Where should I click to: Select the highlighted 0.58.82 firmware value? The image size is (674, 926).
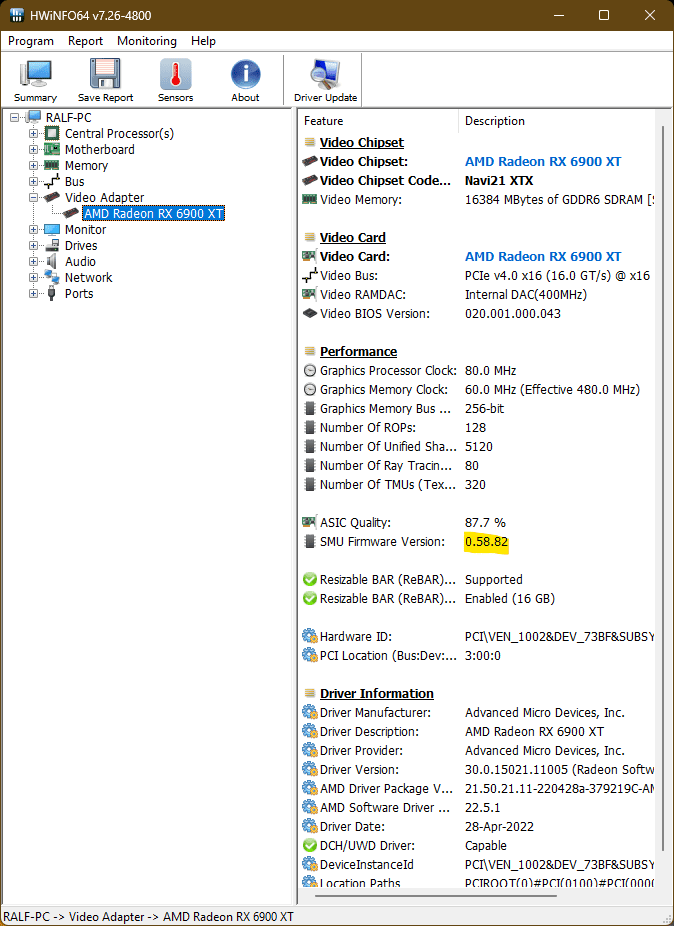tap(486, 542)
